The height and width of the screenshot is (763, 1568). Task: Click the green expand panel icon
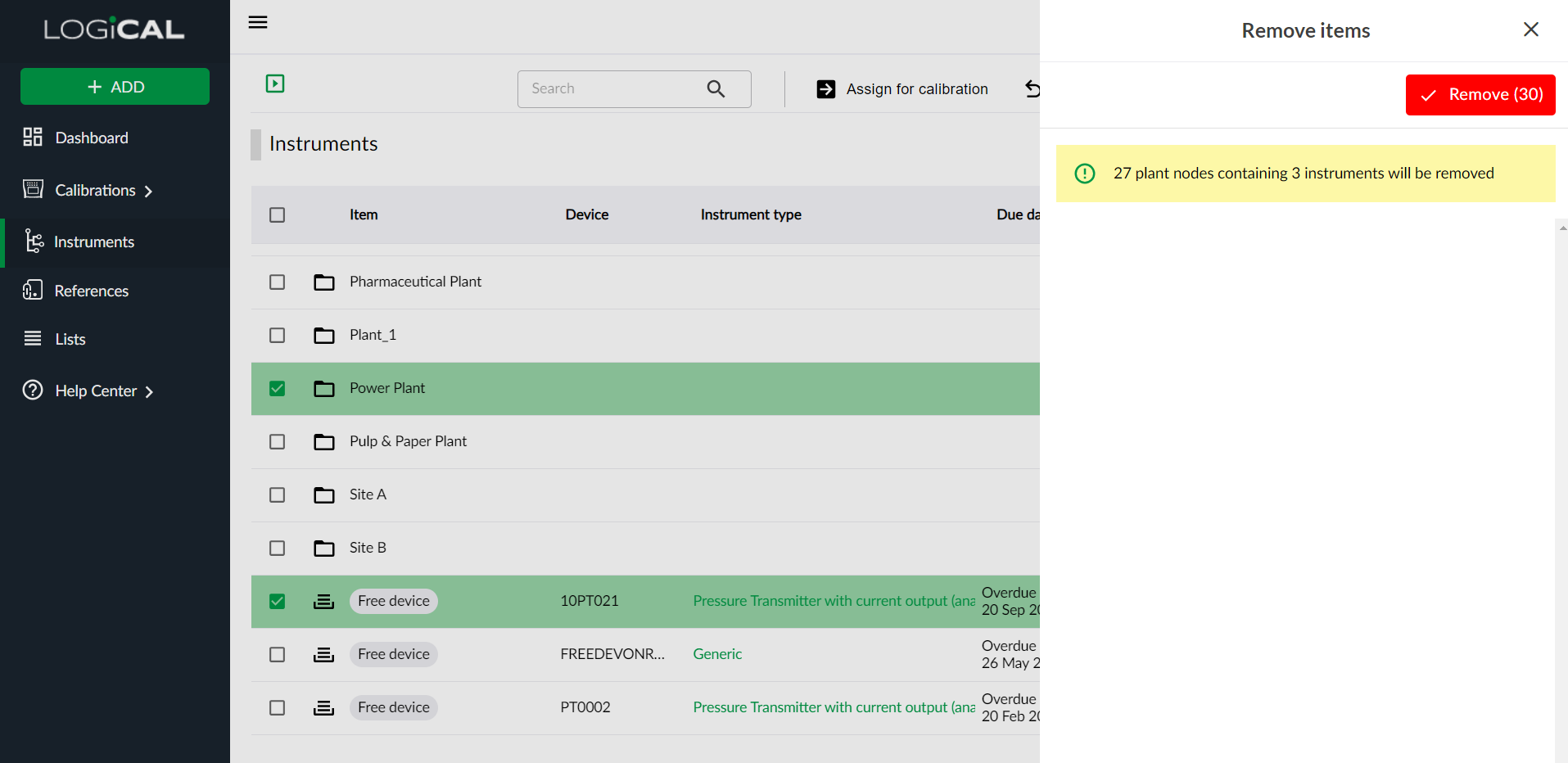275,84
